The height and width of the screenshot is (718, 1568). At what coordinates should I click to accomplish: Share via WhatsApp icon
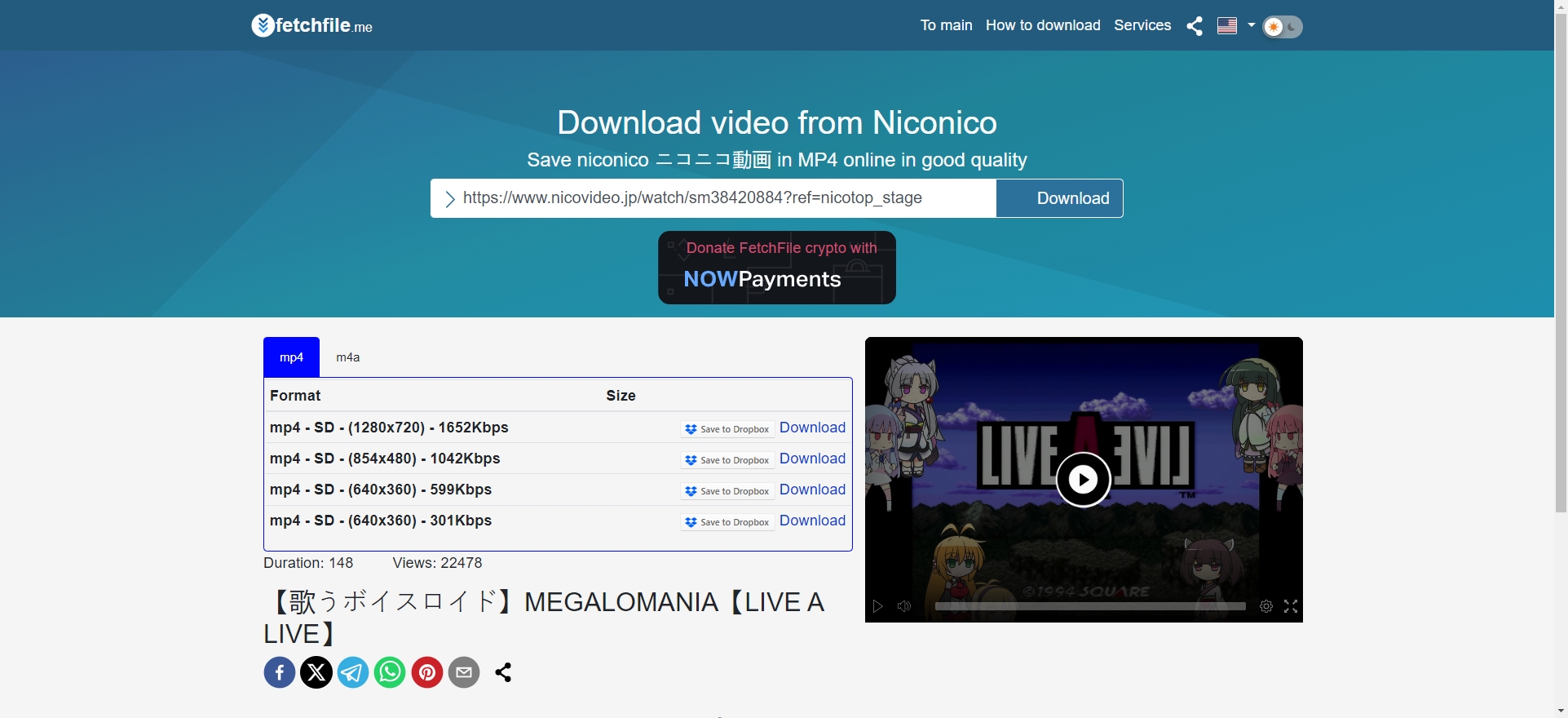coord(390,672)
